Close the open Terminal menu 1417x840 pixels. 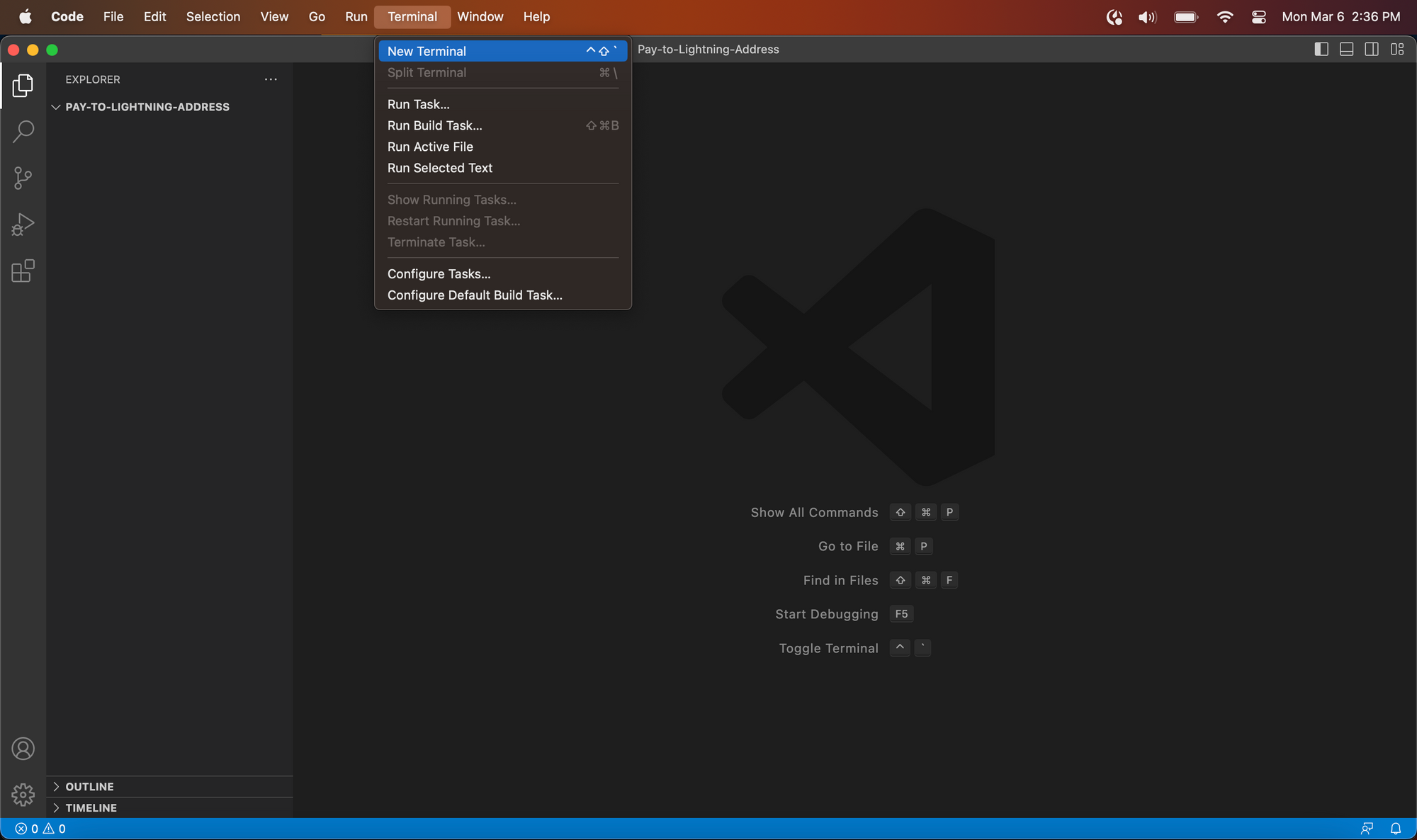[x=412, y=16]
